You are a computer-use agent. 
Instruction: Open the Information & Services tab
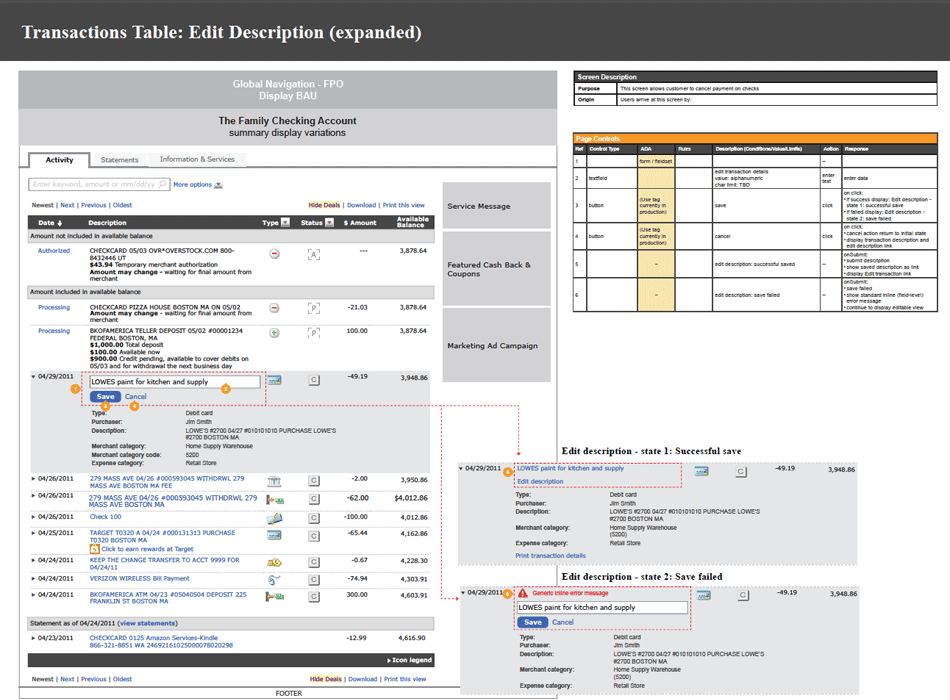pyautogui.click(x=197, y=160)
